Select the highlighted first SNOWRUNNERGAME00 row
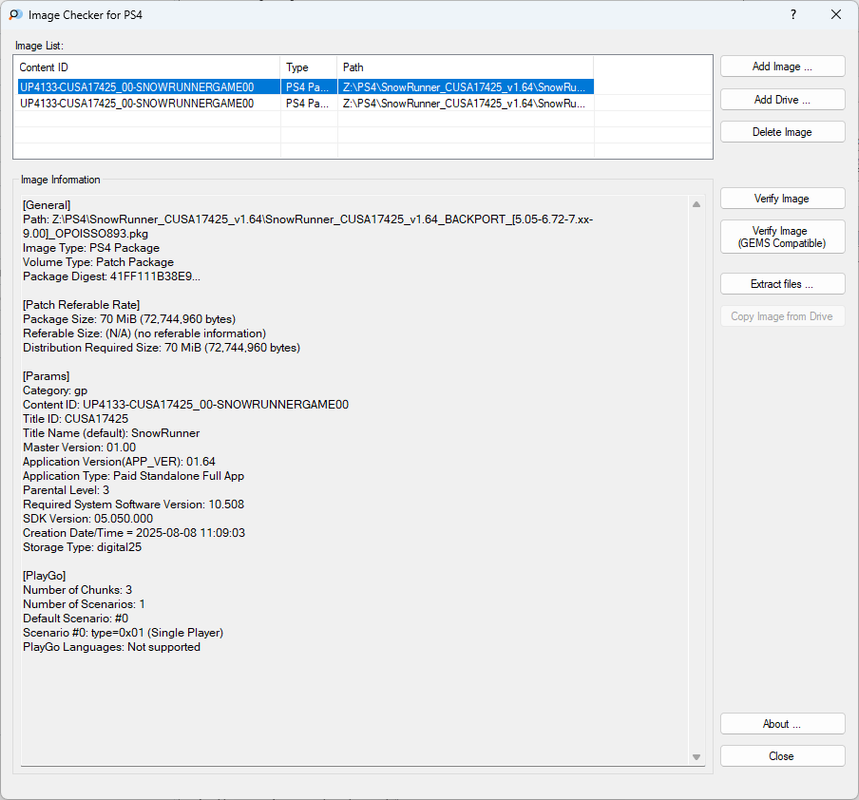 click(x=306, y=87)
